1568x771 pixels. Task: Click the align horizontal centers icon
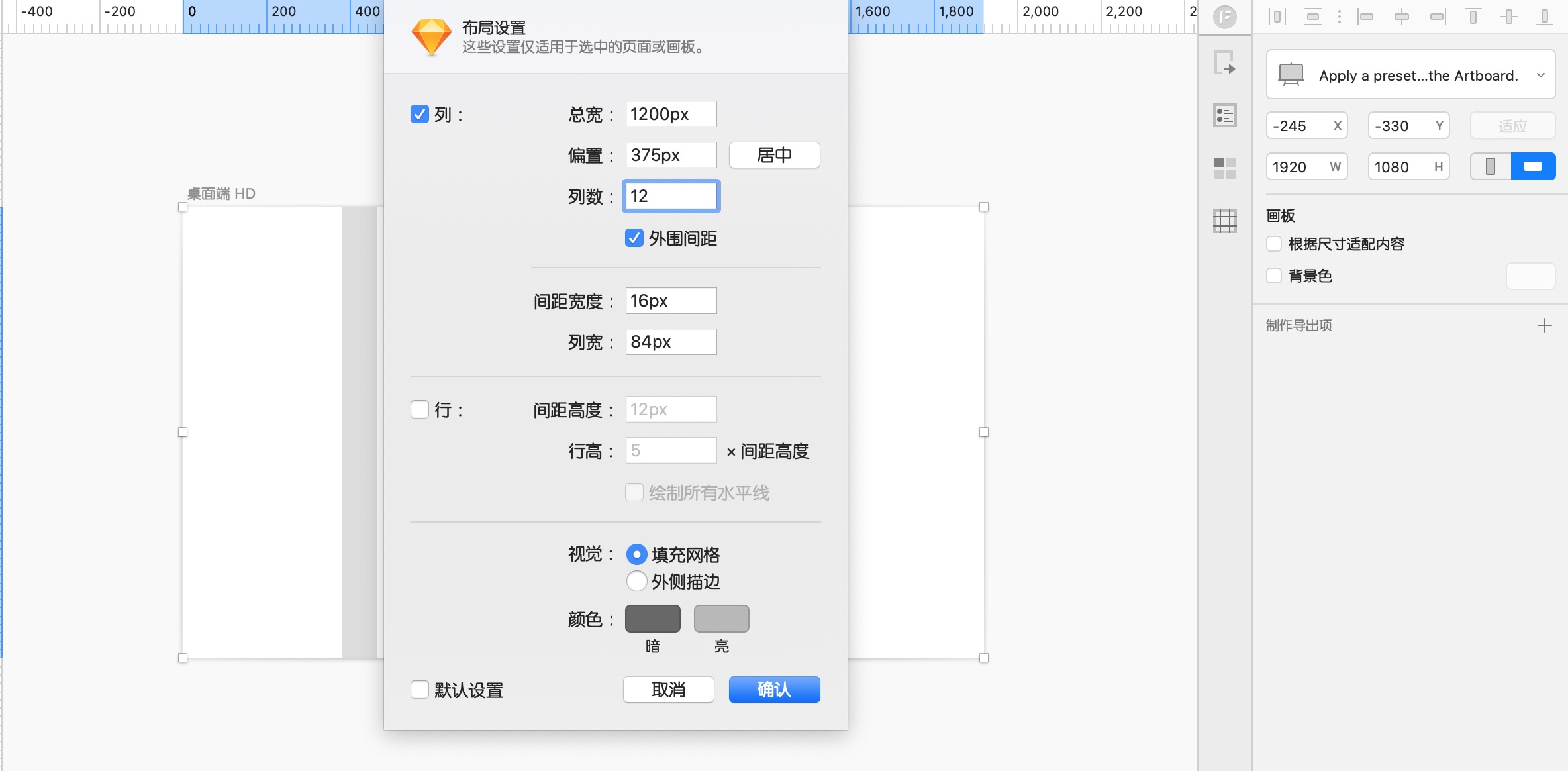point(1401,17)
